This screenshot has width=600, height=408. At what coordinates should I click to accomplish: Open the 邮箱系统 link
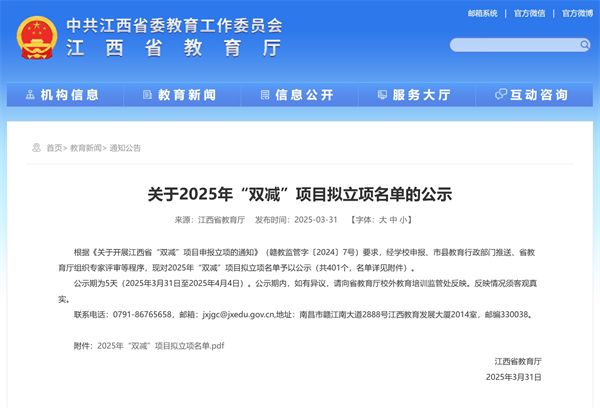482,14
